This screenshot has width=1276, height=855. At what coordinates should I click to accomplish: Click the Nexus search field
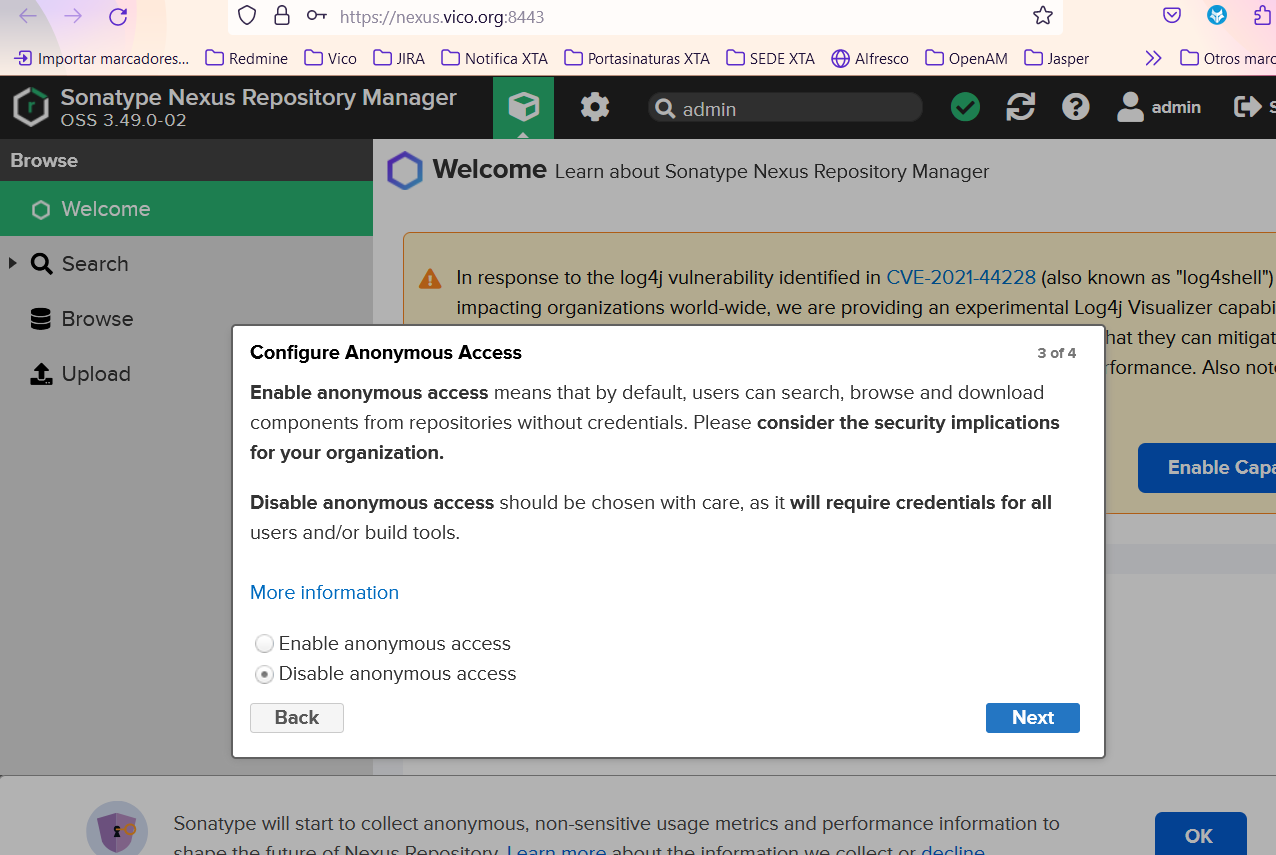click(x=785, y=108)
